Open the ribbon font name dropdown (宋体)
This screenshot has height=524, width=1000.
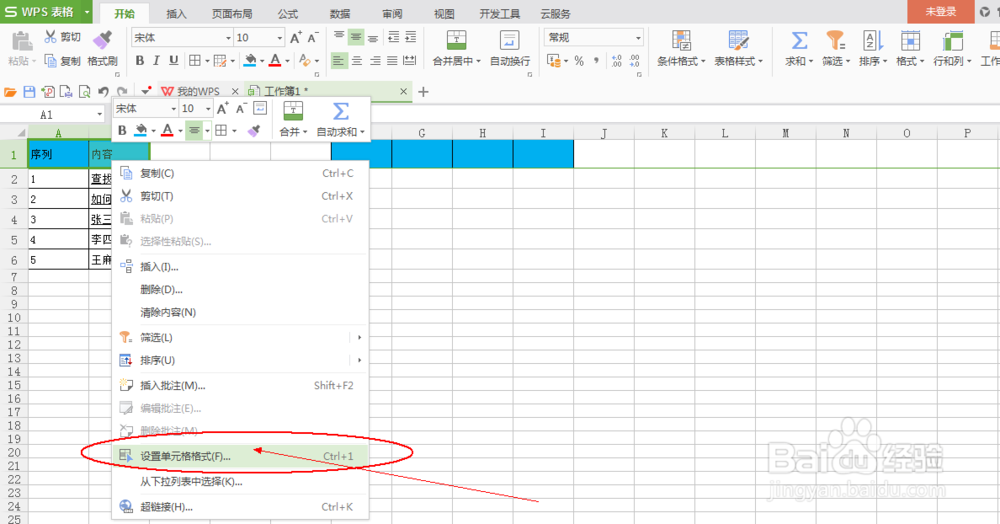(228, 38)
